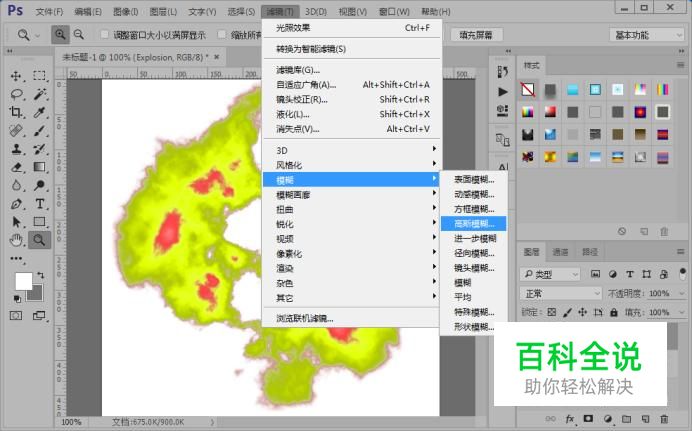Toggle lock image pixels brush icon
This screenshot has width=692, height=431.
pyautogui.click(x=568, y=312)
